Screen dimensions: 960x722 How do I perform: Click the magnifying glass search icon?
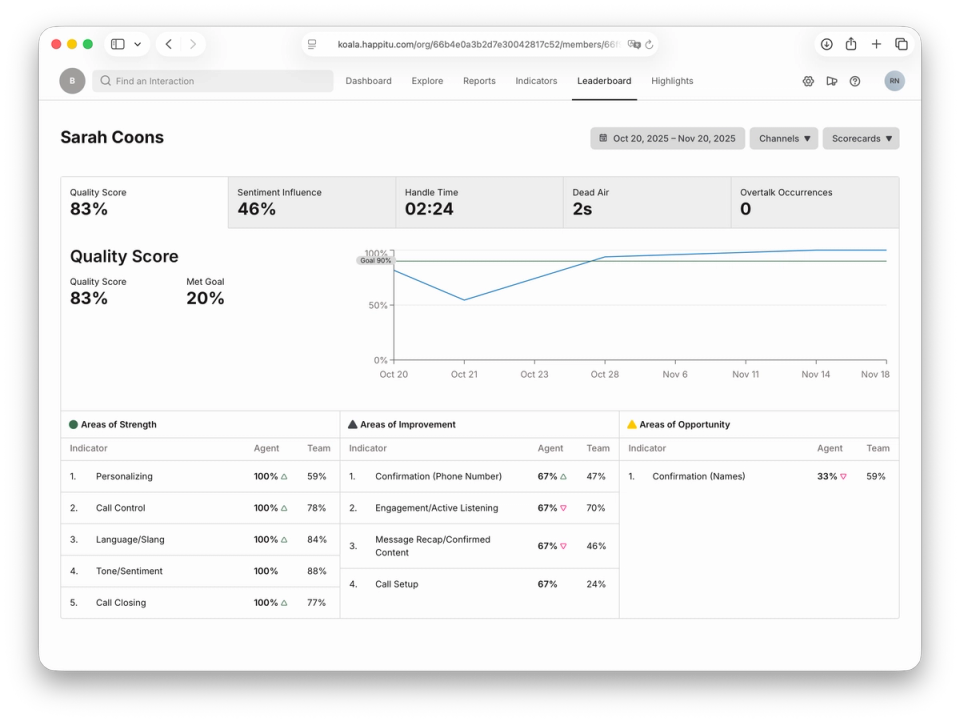(x=105, y=81)
